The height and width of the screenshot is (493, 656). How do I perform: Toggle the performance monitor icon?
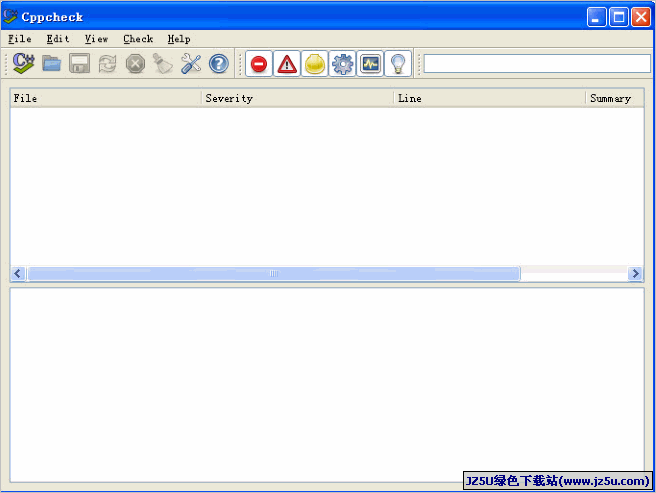[x=370, y=64]
